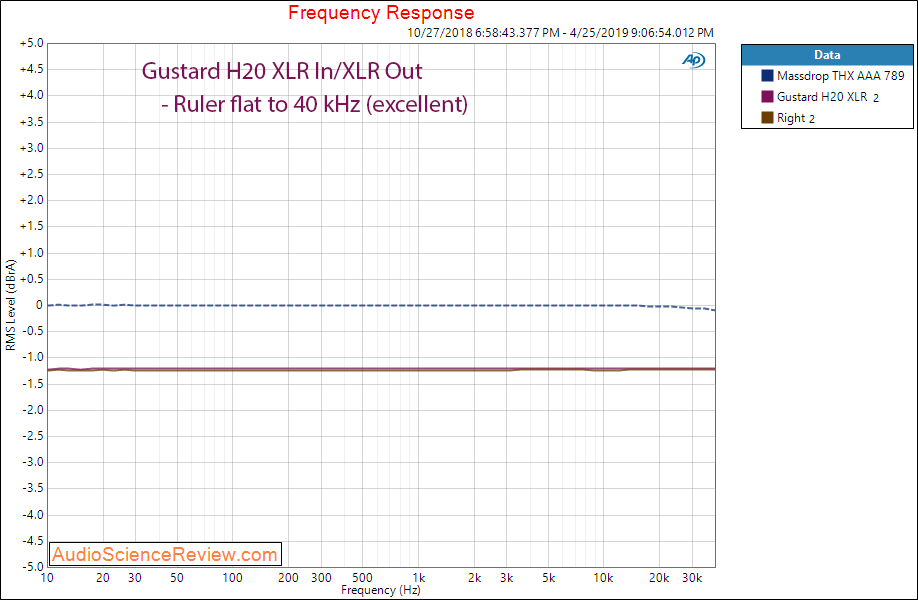Click the Gustard H20 XLR purple legend swatch
Image resolution: width=918 pixels, height=600 pixels.
click(x=767, y=97)
